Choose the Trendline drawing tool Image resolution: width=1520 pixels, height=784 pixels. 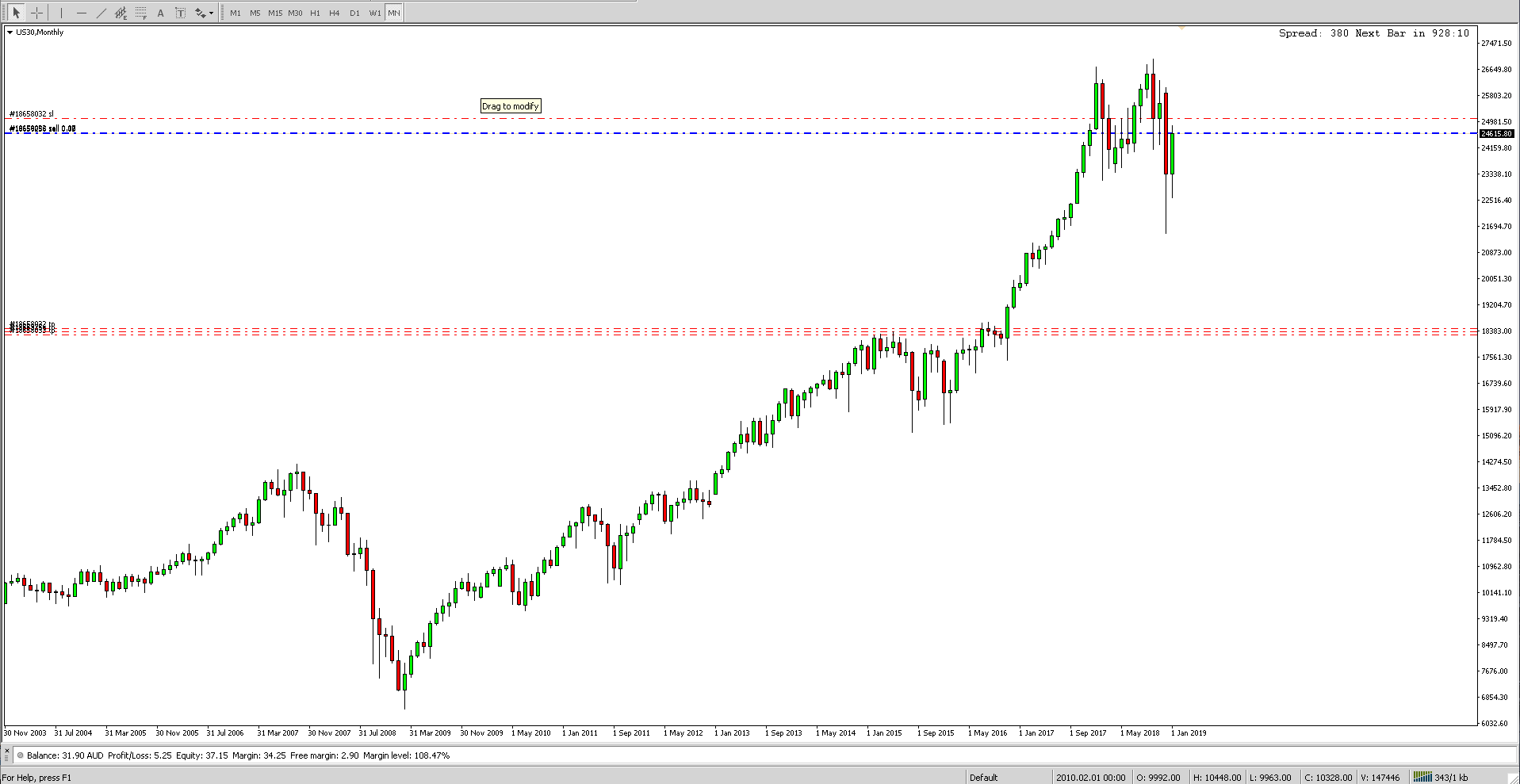[x=101, y=13]
